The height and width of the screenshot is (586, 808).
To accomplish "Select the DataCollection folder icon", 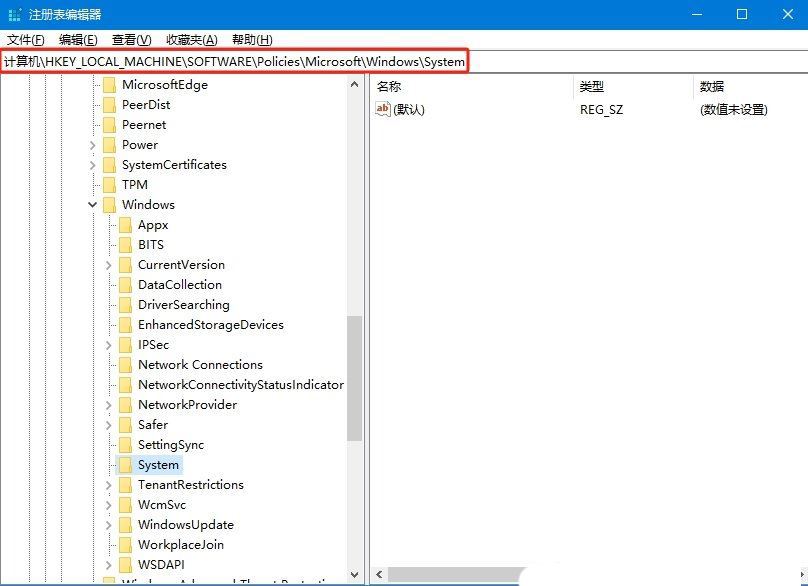I will point(125,284).
